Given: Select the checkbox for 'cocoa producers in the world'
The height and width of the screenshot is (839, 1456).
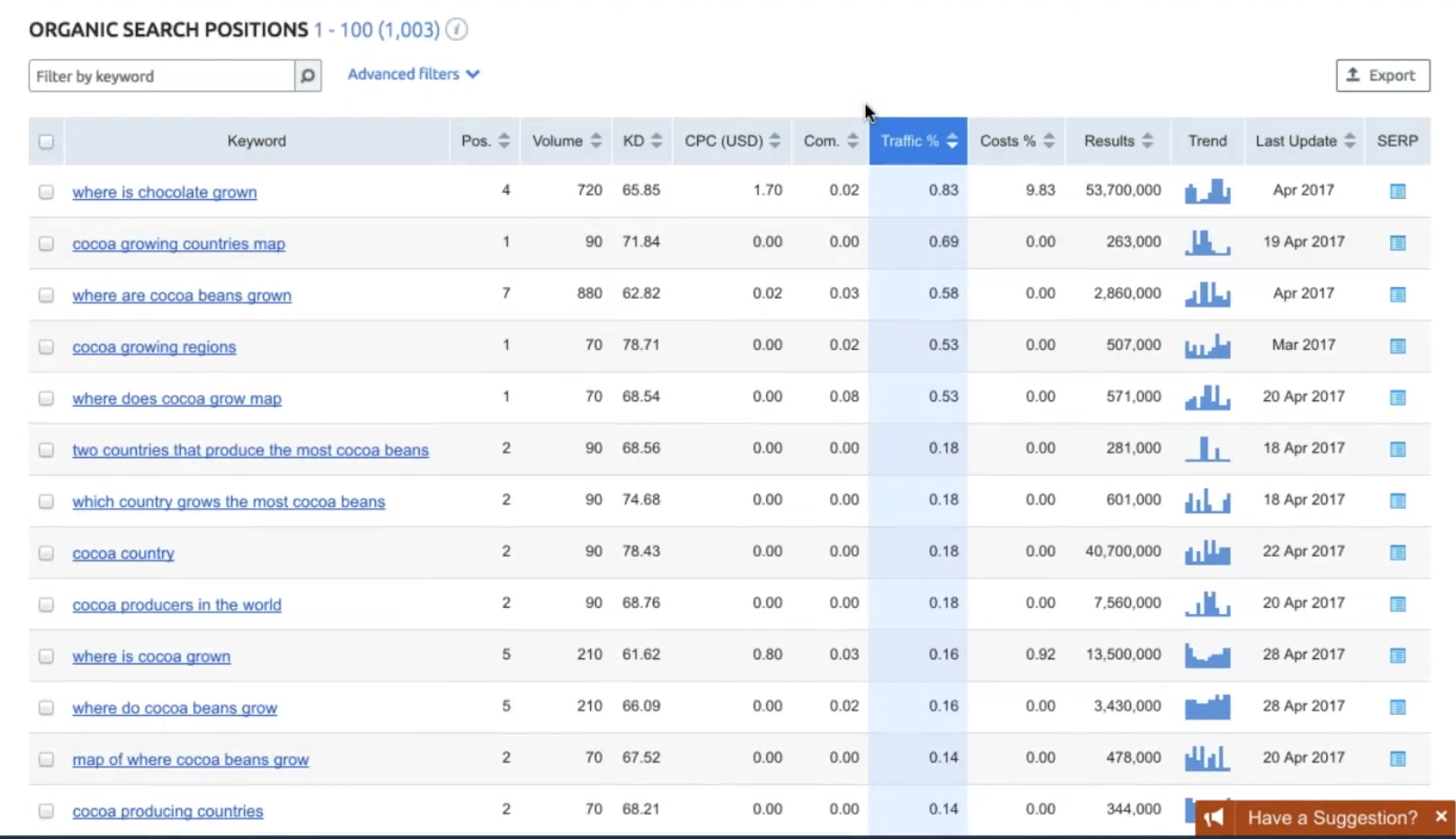Looking at the screenshot, I should (x=46, y=605).
